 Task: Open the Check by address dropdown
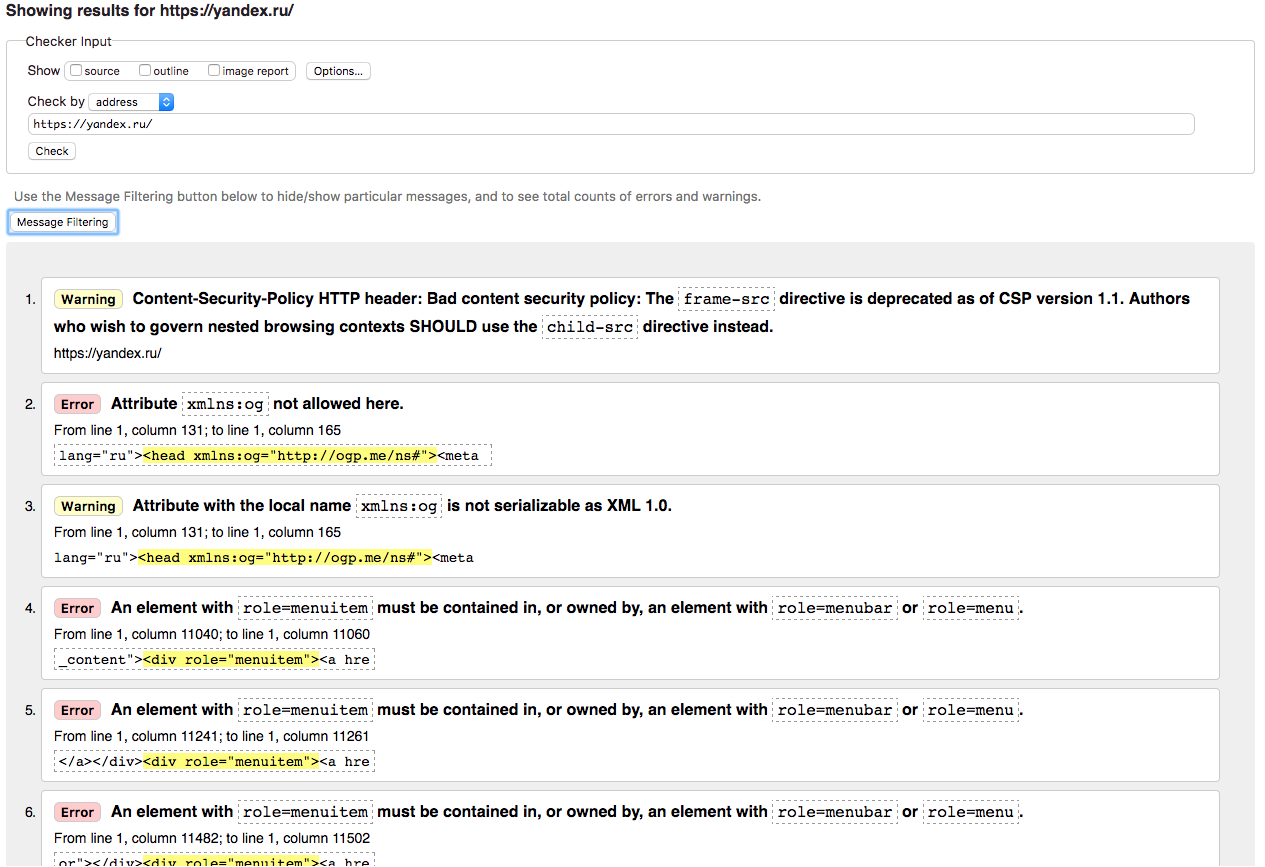pos(131,101)
